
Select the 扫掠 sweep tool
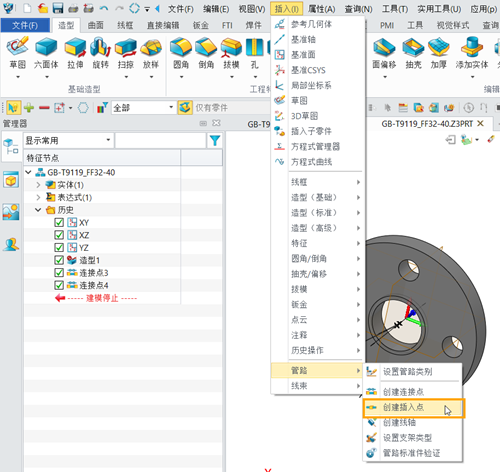(126, 52)
